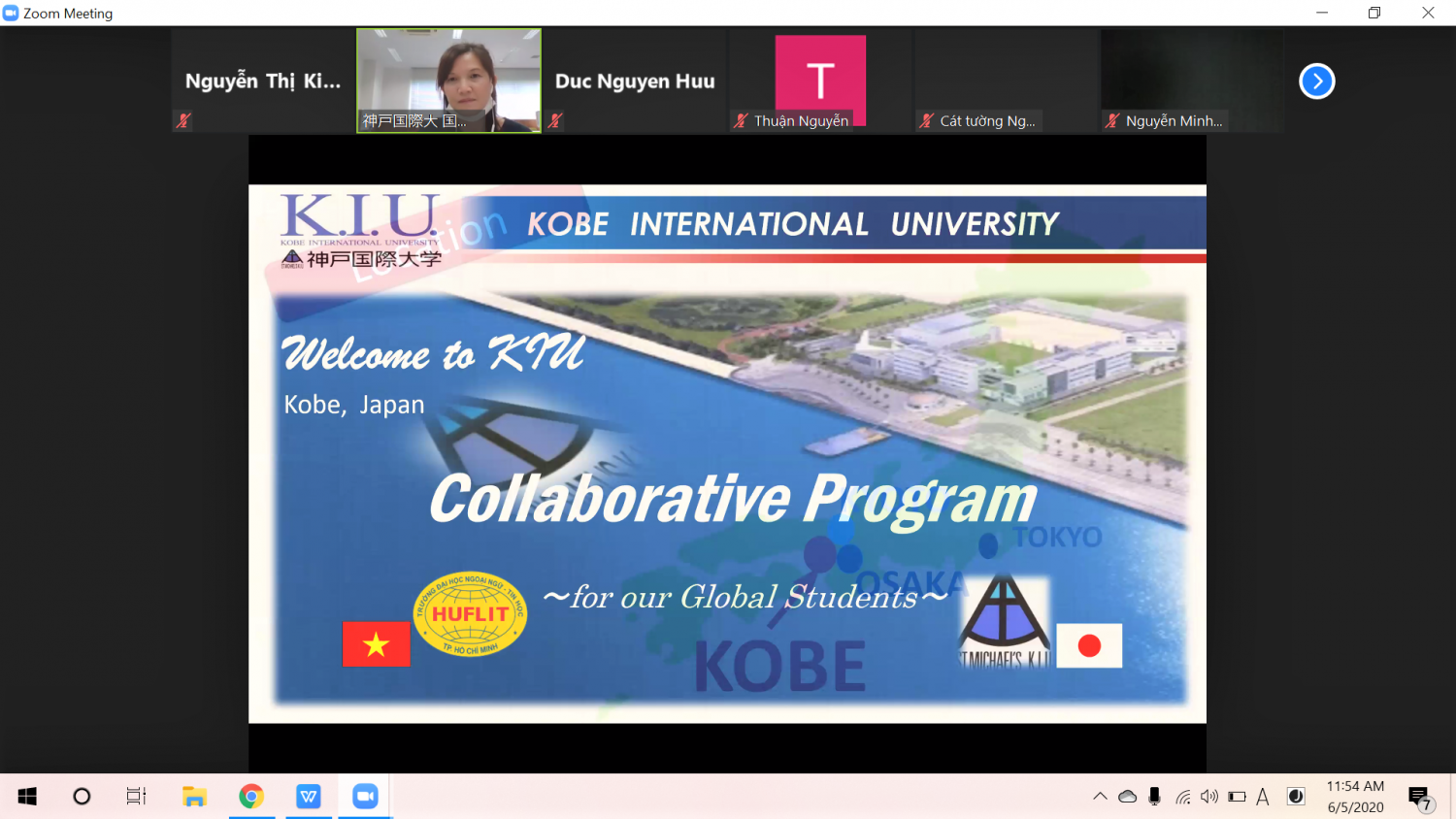The width and height of the screenshot is (1456, 819).
Task: Restore down the Zoom Meeting window
Action: tap(1374, 13)
